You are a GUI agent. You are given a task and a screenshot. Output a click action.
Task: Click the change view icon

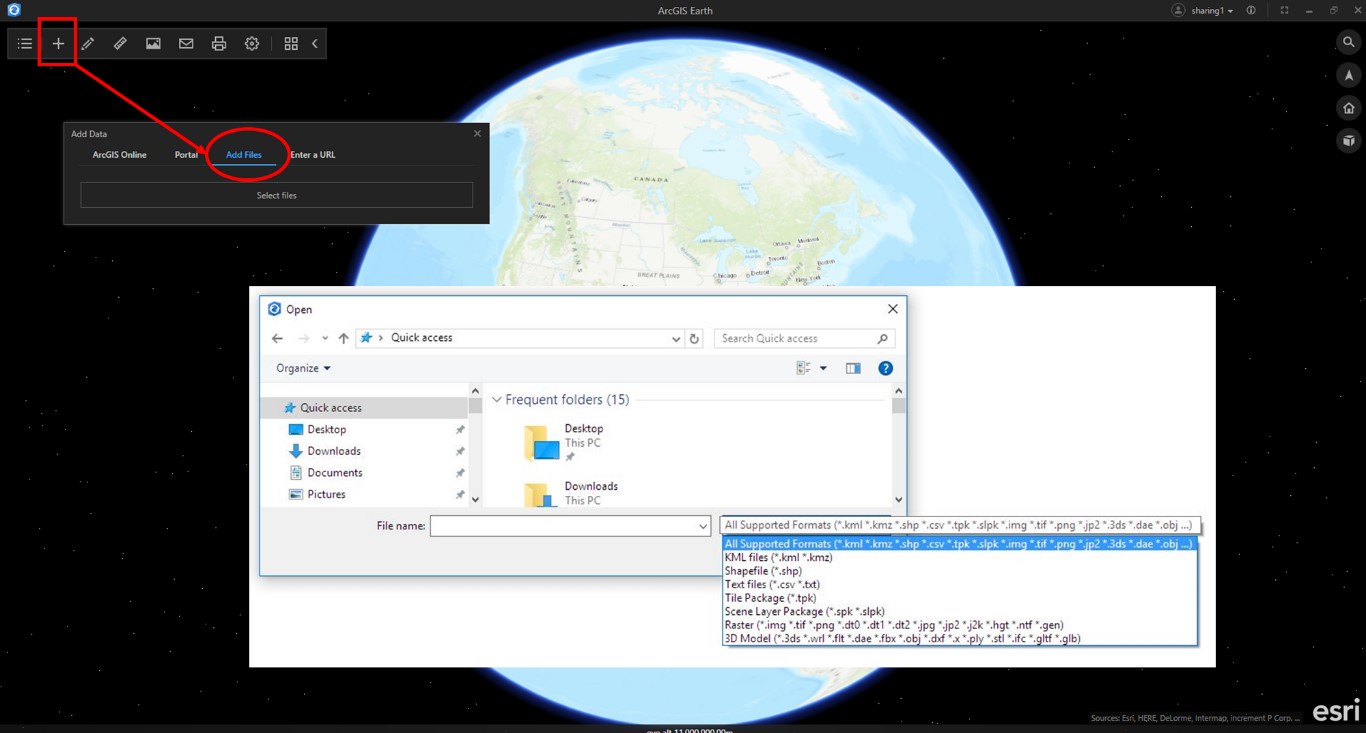point(803,368)
